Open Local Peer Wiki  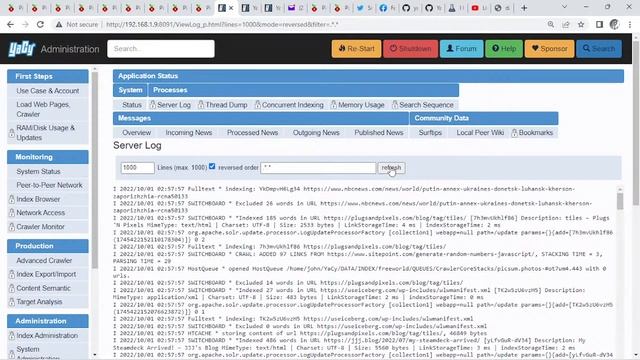coord(480,133)
